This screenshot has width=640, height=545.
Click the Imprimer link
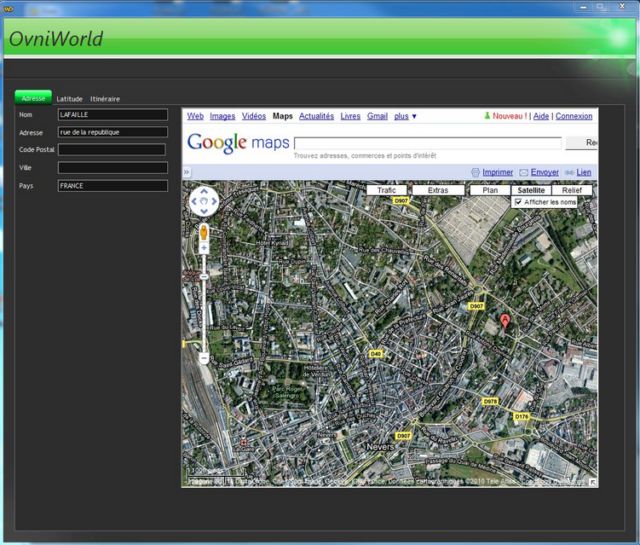[498, 172]
